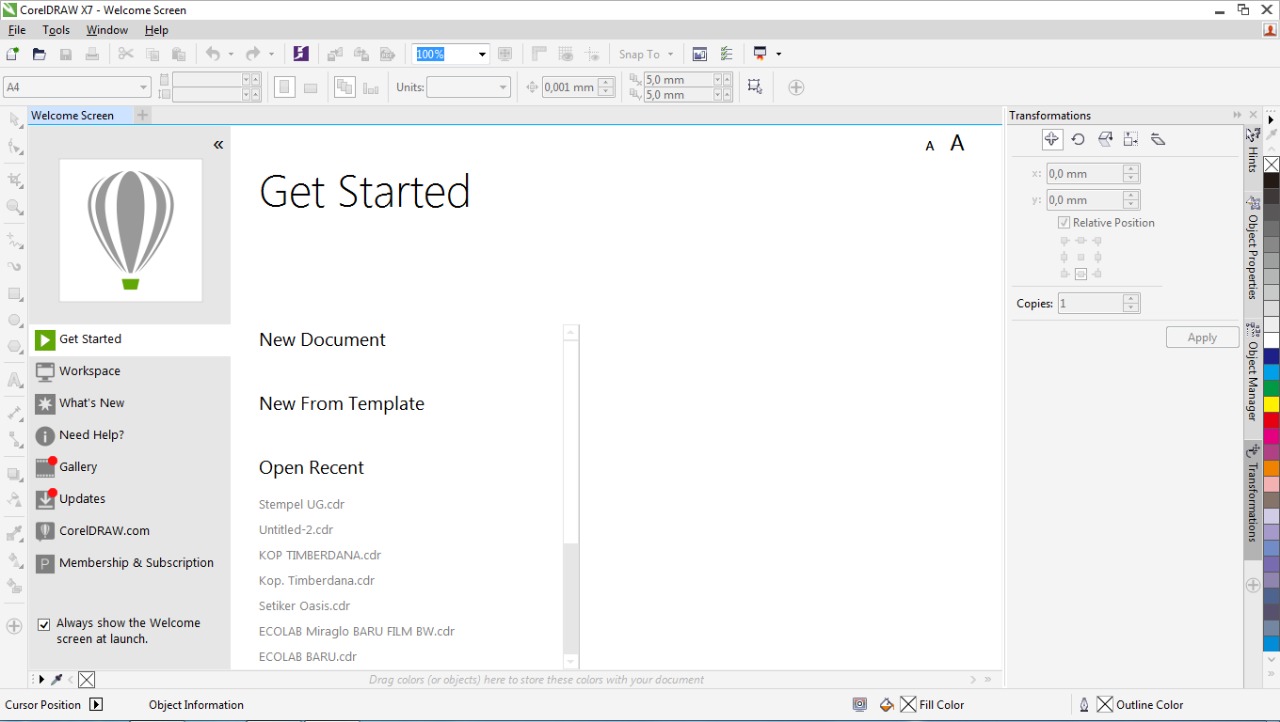Click the quick customize plus in Transformations strip
Screen dimensions: 1280x722
tap(1252, 585)
